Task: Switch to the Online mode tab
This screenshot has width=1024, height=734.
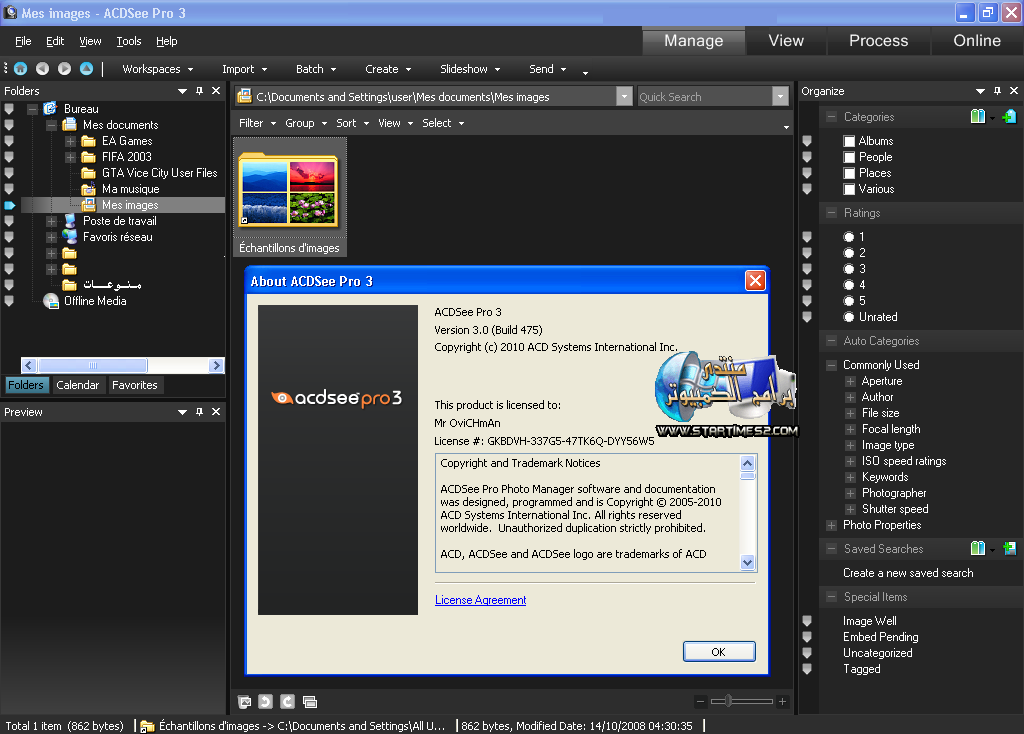Action: click(977, 40)
